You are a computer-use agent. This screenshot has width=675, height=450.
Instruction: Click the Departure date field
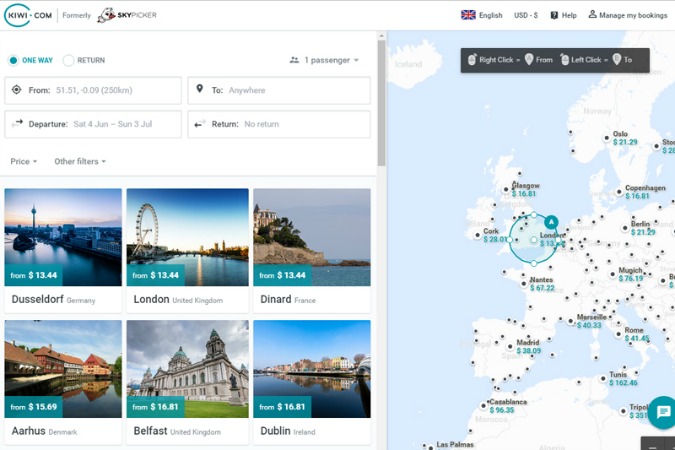coord(93,124)
